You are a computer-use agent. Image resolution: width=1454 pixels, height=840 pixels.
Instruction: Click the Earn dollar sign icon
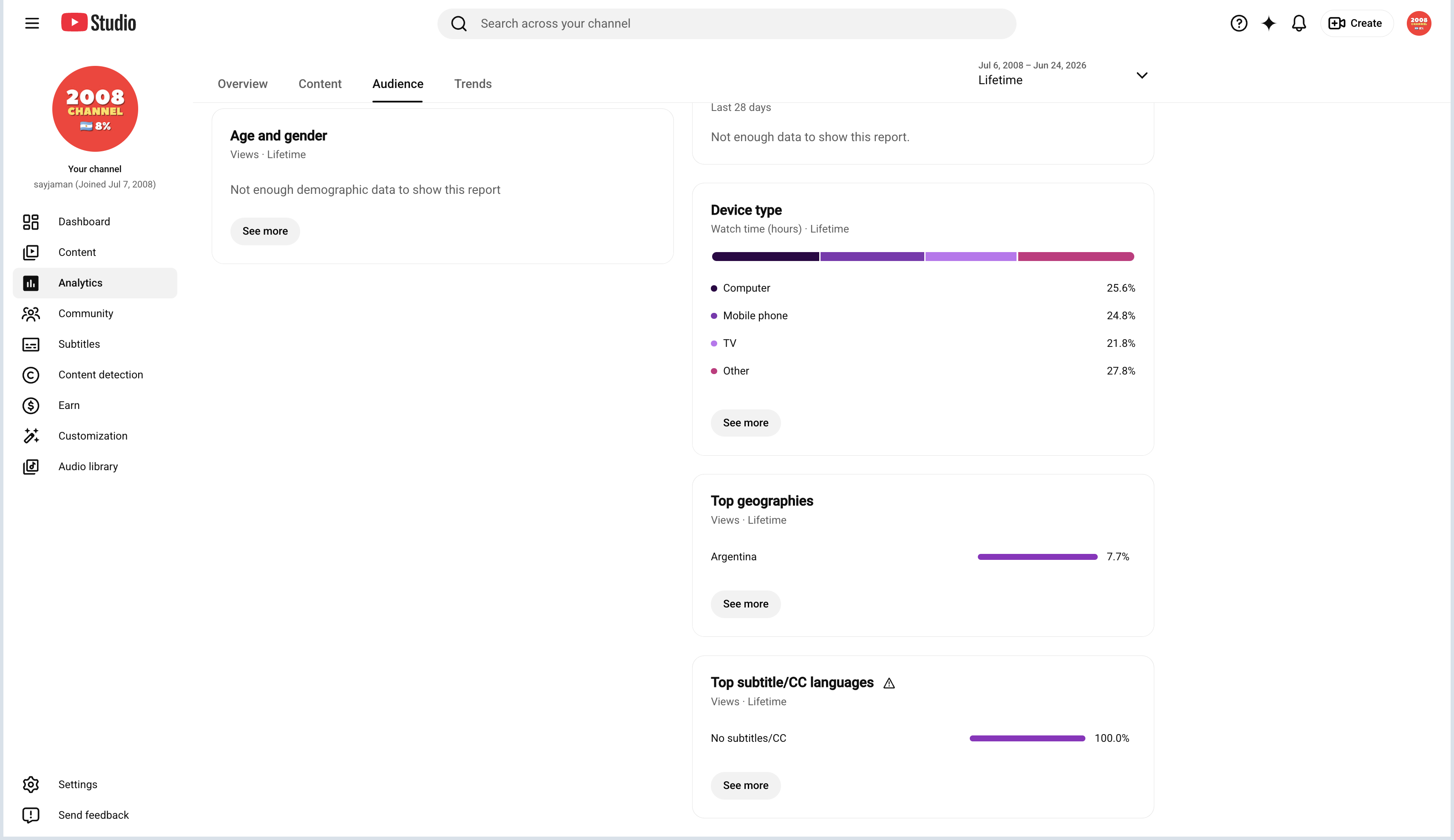pyautogui.click(x=31, y=405)
